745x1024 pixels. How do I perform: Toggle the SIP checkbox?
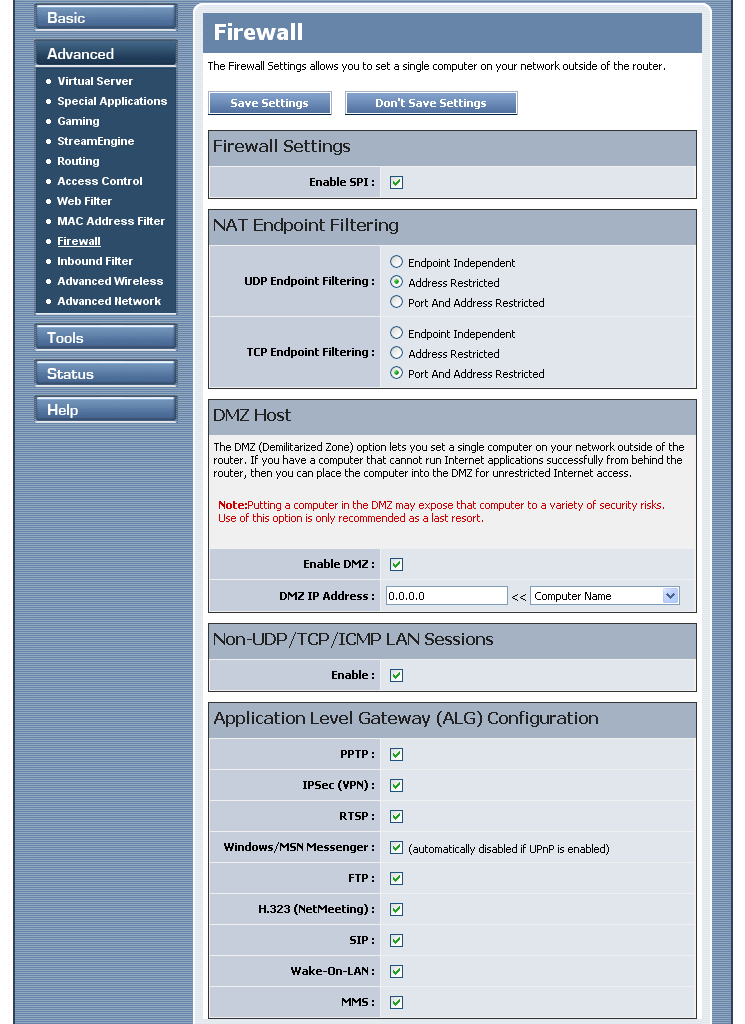396,940
